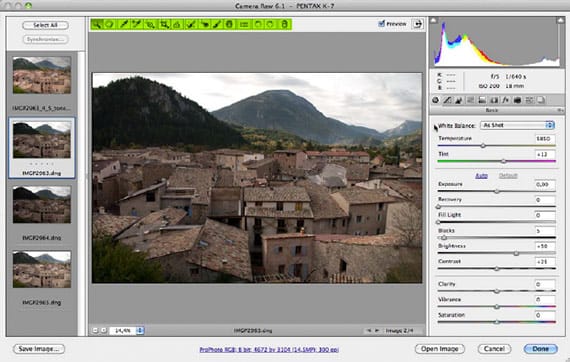The height and width of the screenshot is (362, 570).
Task: Select the Graduated Filter tool
Action: point(229,24)
